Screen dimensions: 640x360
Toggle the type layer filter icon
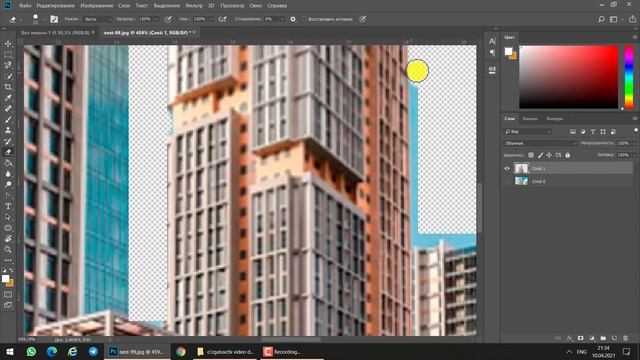coord(593,132)
